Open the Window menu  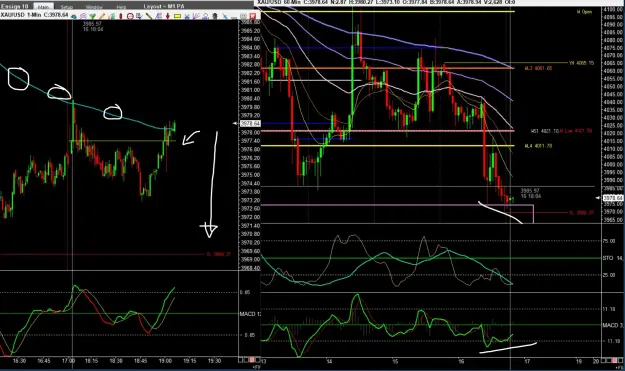click(94, 7)
